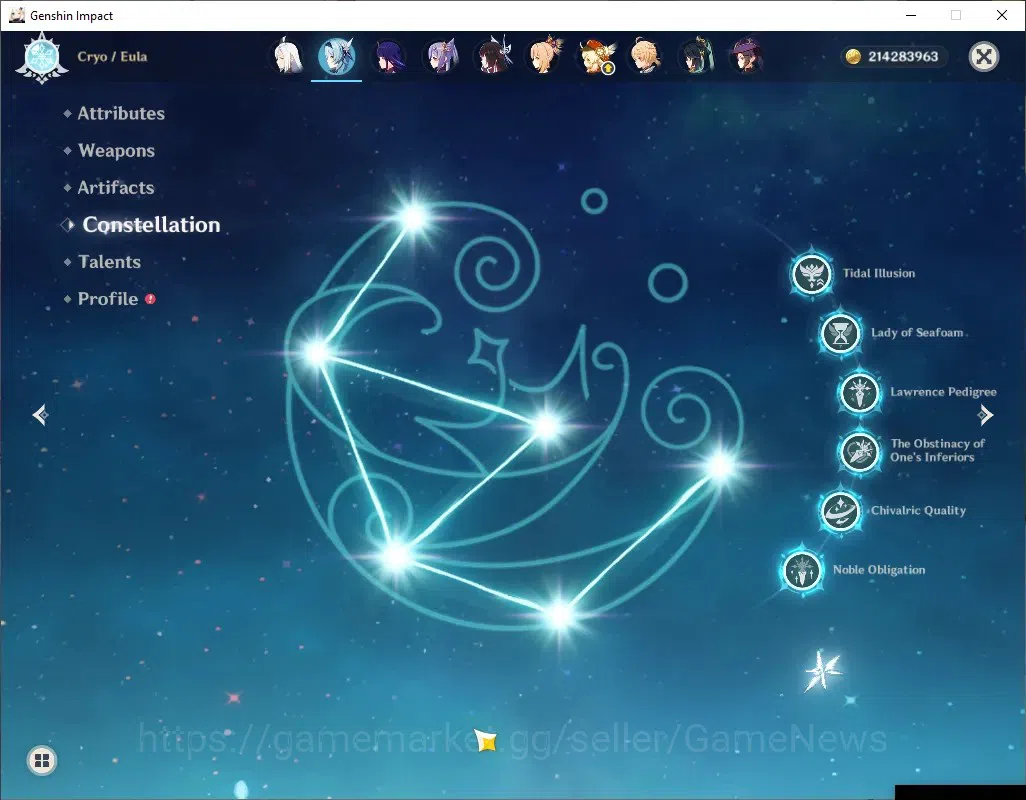This screenshot has width=1026, height=800.
Task: Switch to next character with right arrow
Action: tap(985, 415)
